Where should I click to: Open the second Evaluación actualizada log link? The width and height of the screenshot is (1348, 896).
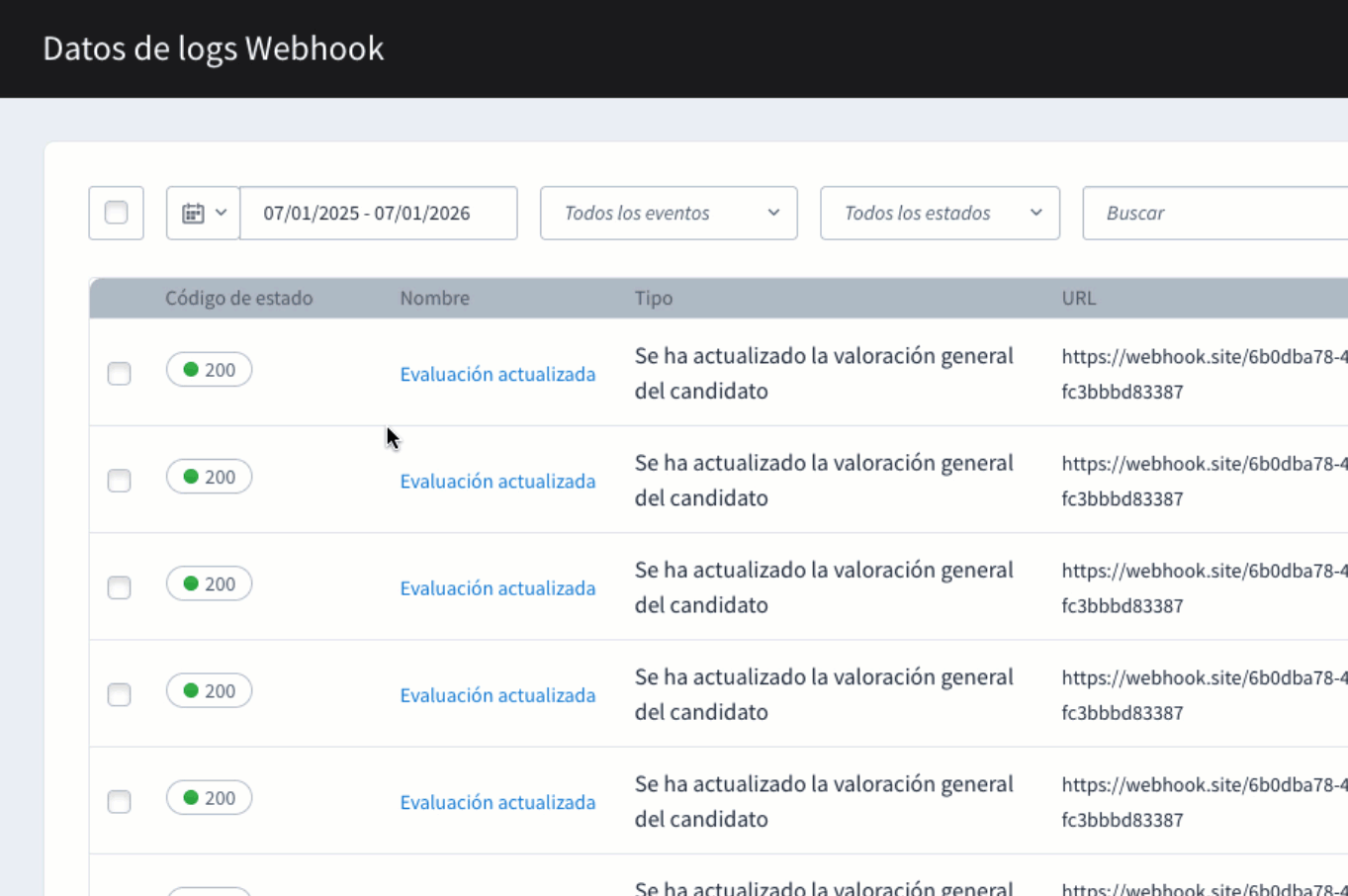pyautogui.click(x=497, y=481)
